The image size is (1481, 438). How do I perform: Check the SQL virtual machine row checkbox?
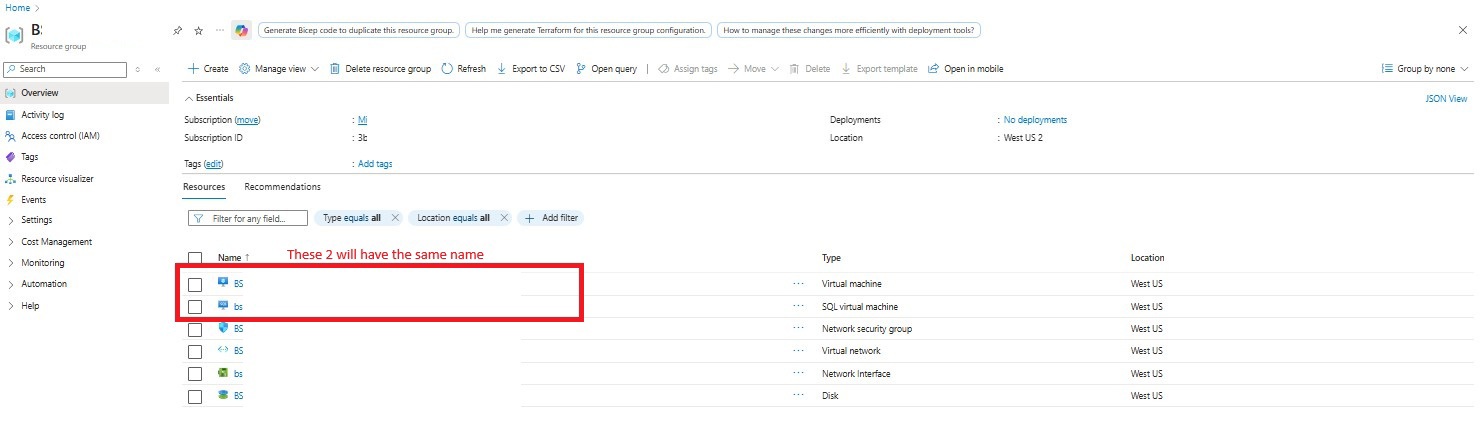195,306
